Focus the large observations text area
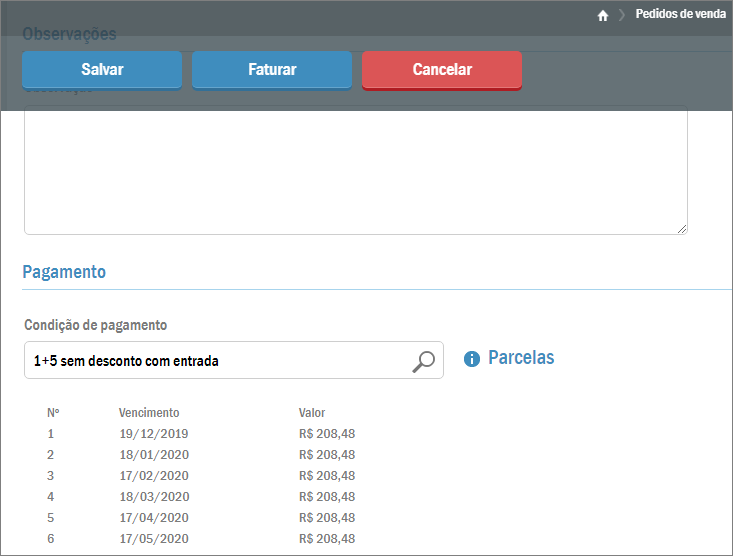This screenshot has width=733, height=556. 355,172
